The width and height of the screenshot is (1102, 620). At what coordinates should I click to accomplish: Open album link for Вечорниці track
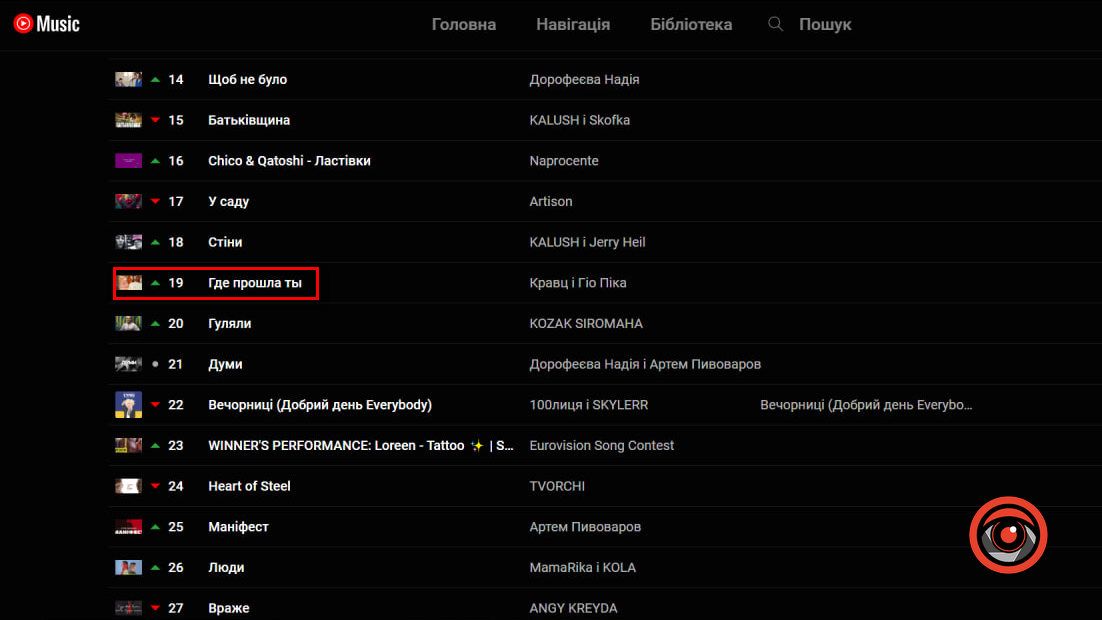tap(866, 405)
